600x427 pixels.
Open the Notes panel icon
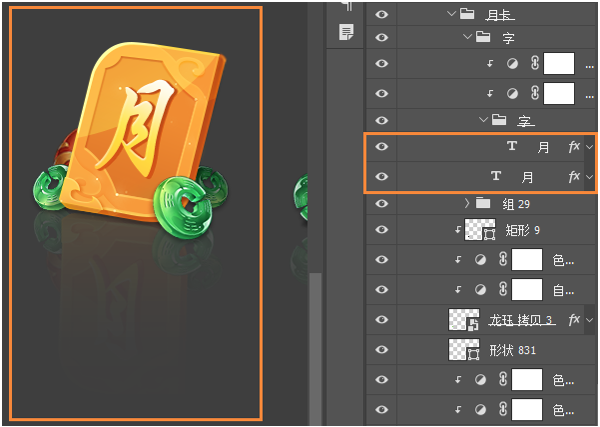347,32
